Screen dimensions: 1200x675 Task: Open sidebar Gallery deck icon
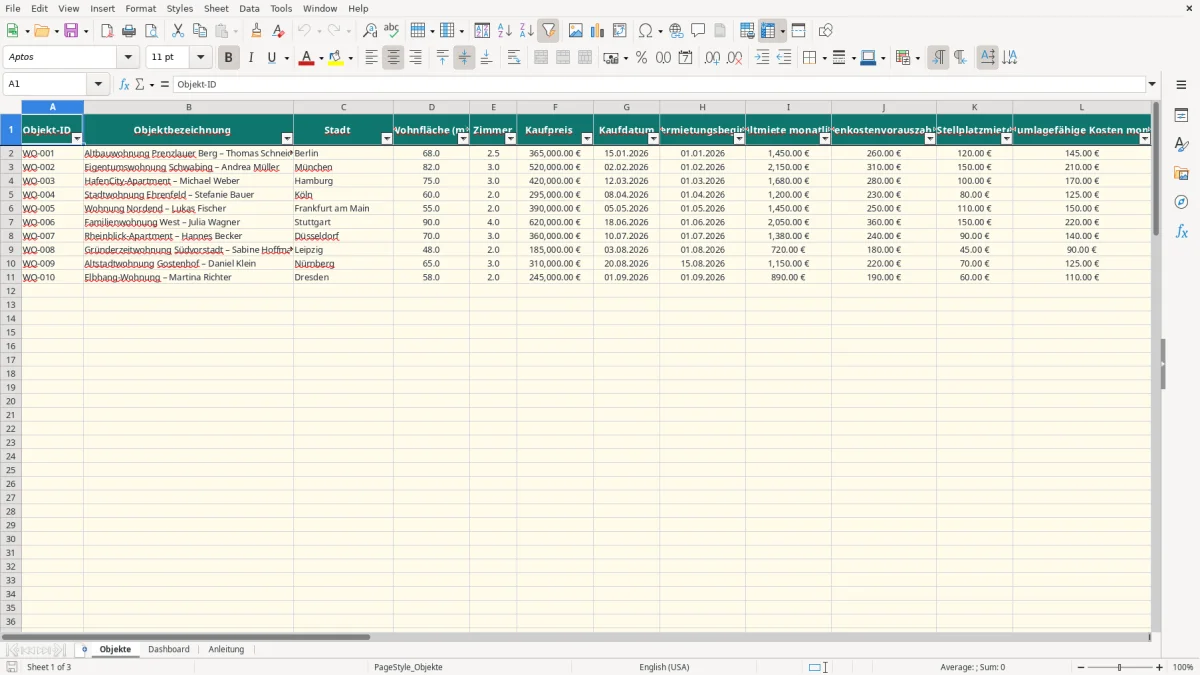click(1181, 174)
